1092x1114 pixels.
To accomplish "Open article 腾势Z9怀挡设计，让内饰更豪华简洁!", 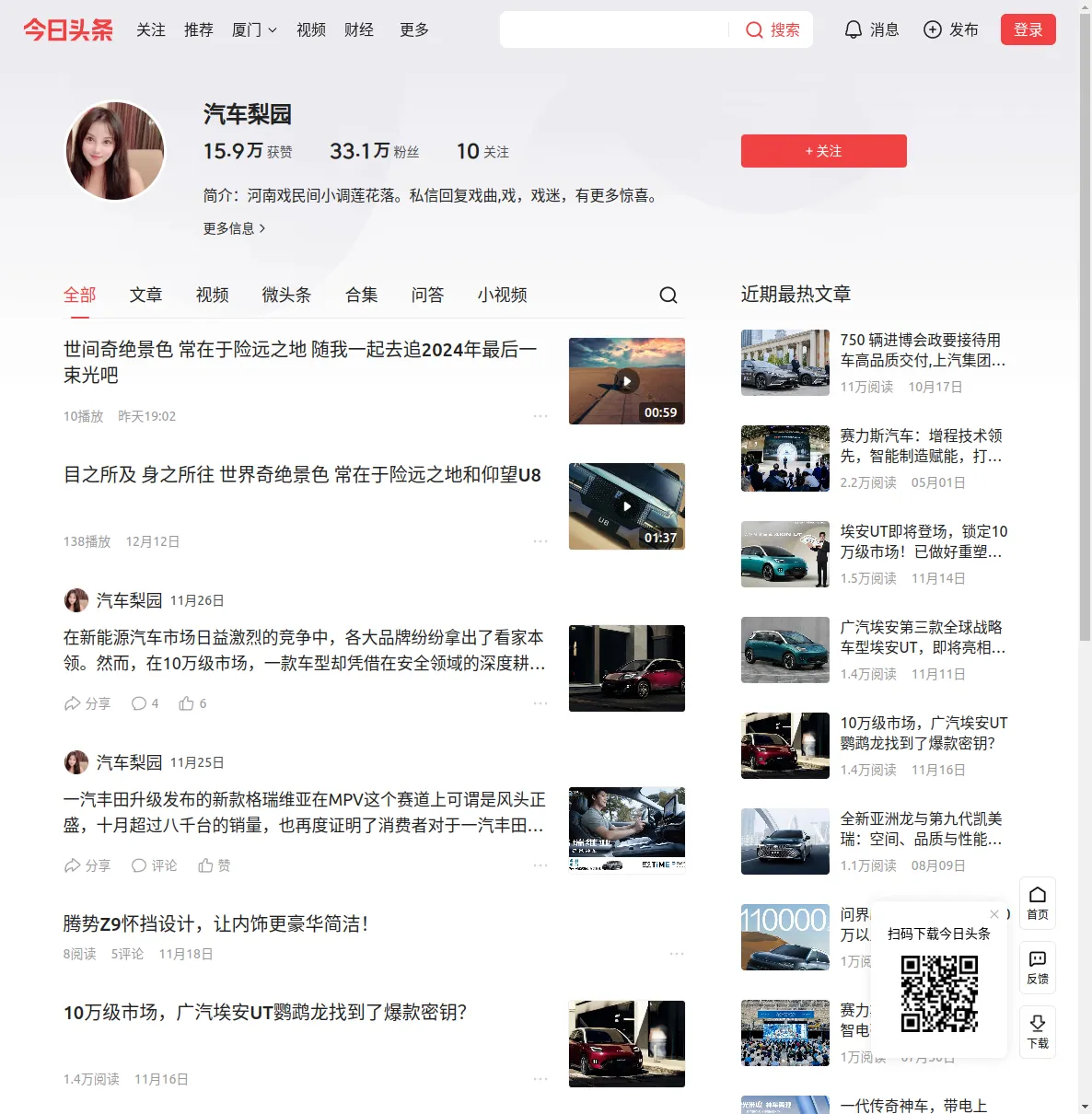I will pos(216,923).
